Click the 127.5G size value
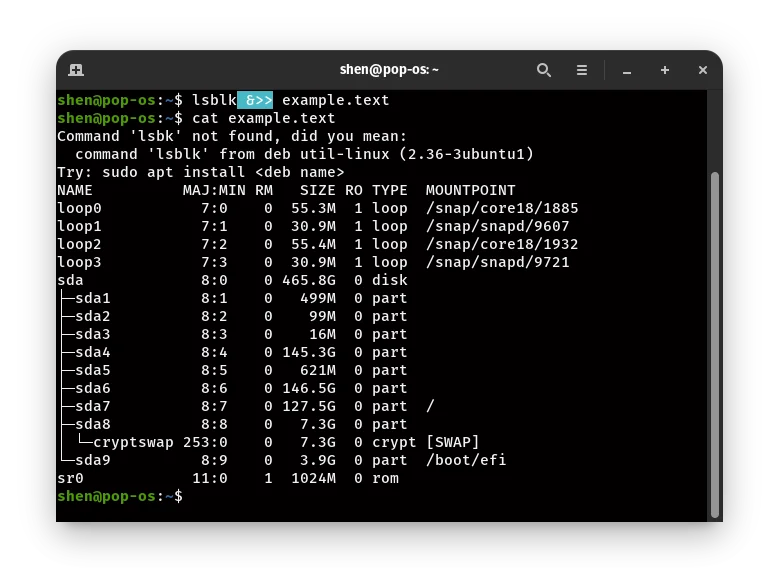The image size is (779, 584). pyautogui.click(x=309, y=406)
